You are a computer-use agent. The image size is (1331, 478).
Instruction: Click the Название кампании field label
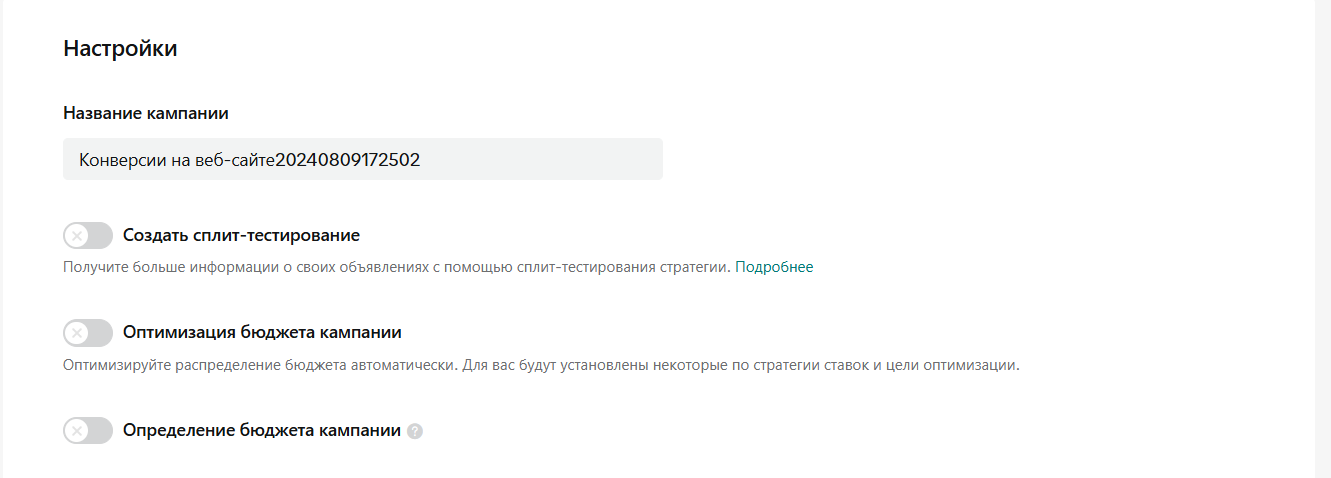(146, 113)
